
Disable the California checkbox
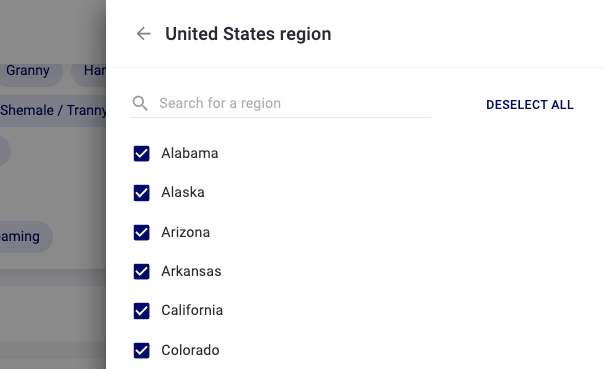(x=141, y=311)
